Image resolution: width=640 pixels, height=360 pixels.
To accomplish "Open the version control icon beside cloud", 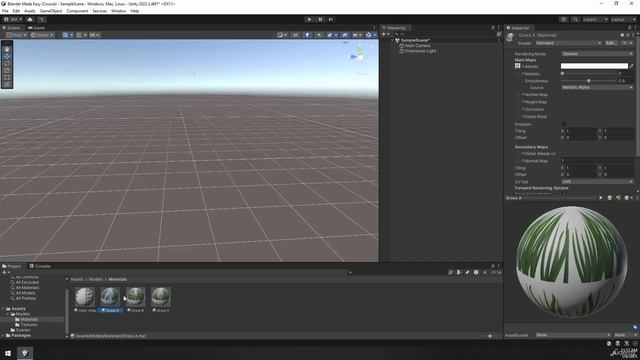I will click(x=42, y=19).
